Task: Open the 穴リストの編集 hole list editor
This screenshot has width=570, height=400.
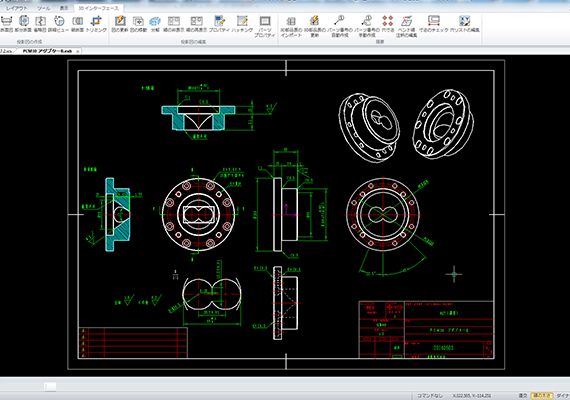Action: (x=465, y=24)
